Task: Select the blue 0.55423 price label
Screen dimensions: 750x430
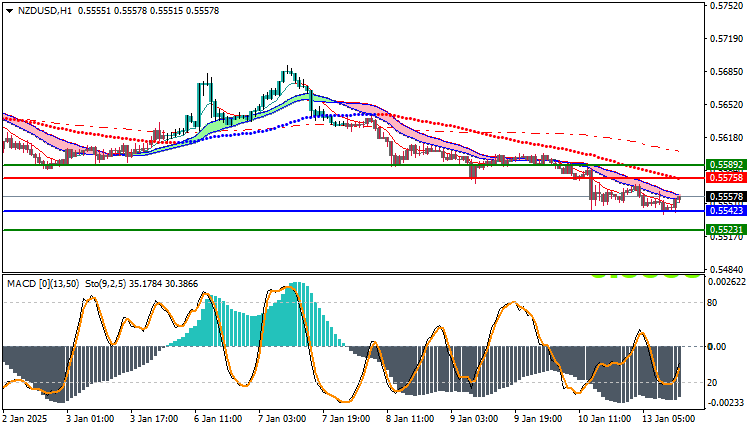Action: pos(726,210)
